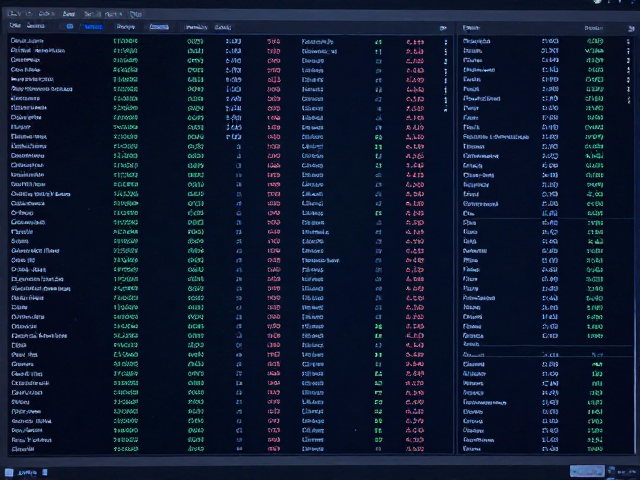Select the highlighted bright blue tab
Image resolution: width=640 pixels, height=480 pixels.
pyautogui.click(x=92, y=27)
